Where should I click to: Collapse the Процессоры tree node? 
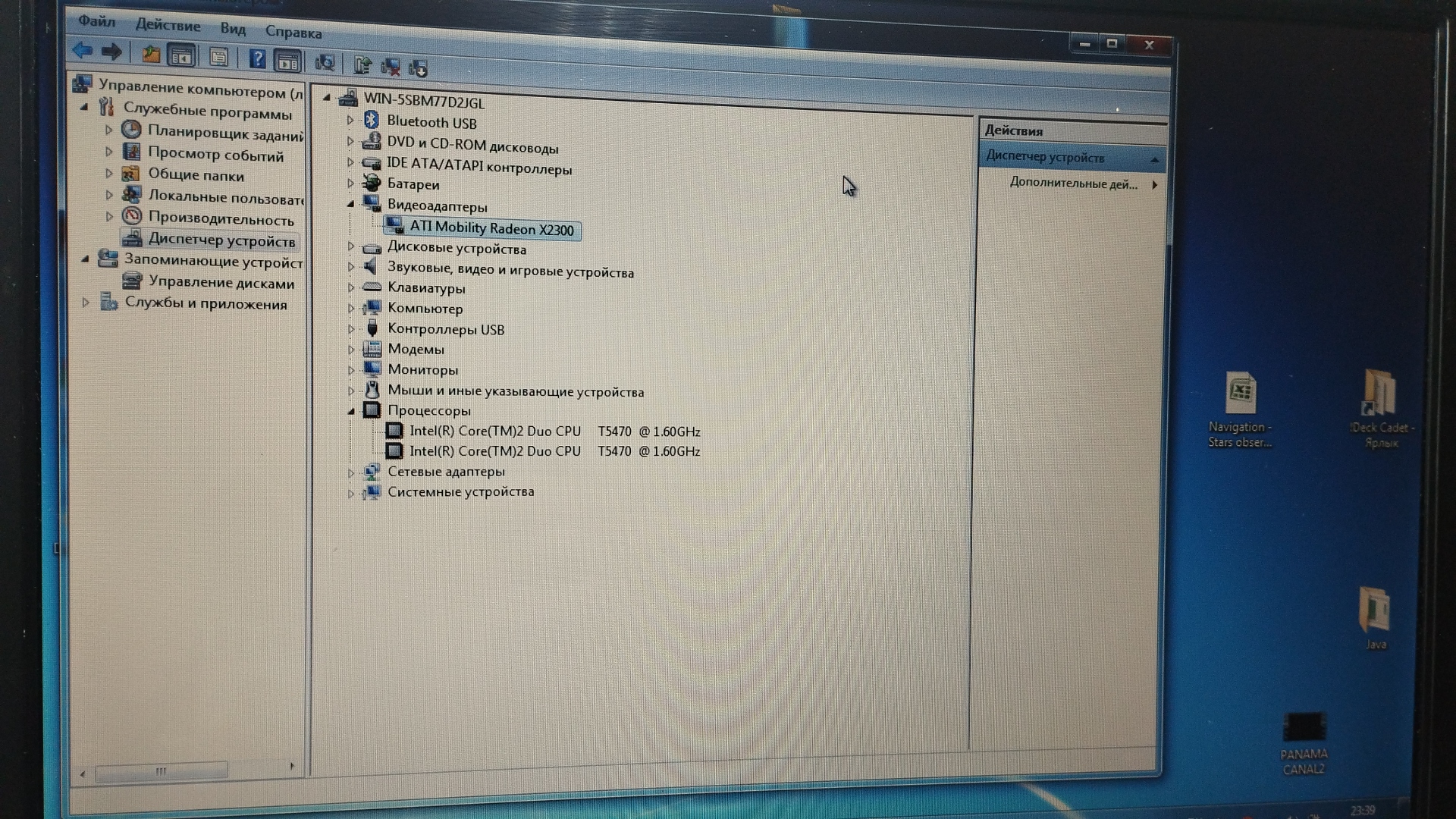point(351,411)
